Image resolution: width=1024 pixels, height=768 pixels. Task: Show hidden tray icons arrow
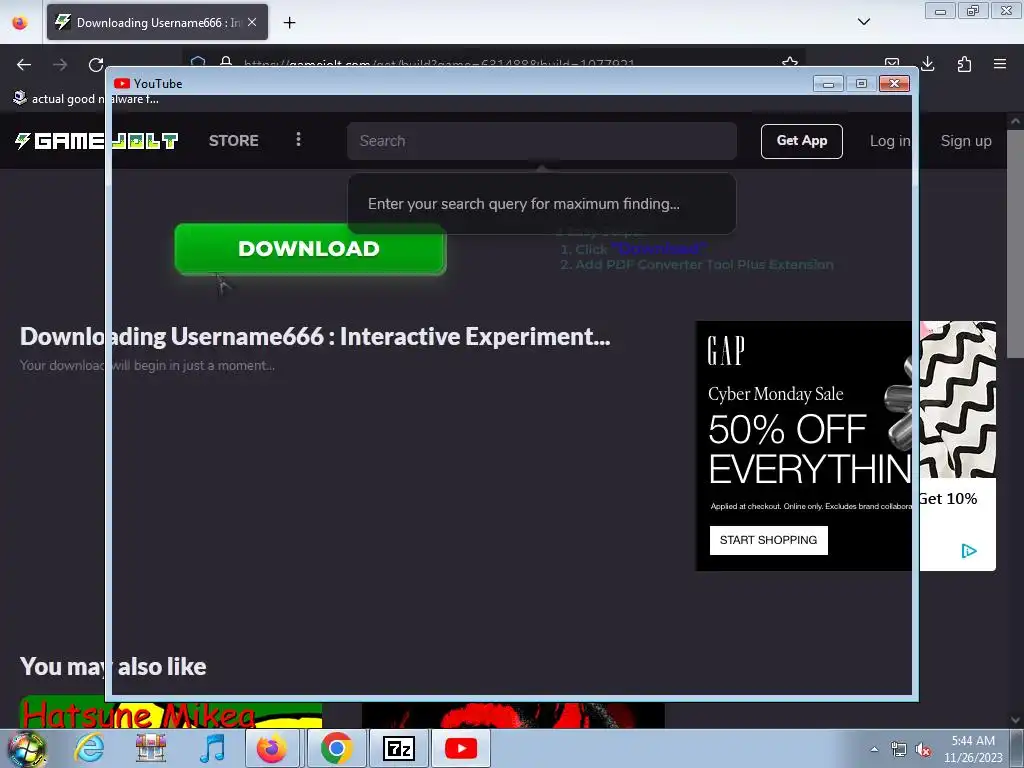point(874,749)
